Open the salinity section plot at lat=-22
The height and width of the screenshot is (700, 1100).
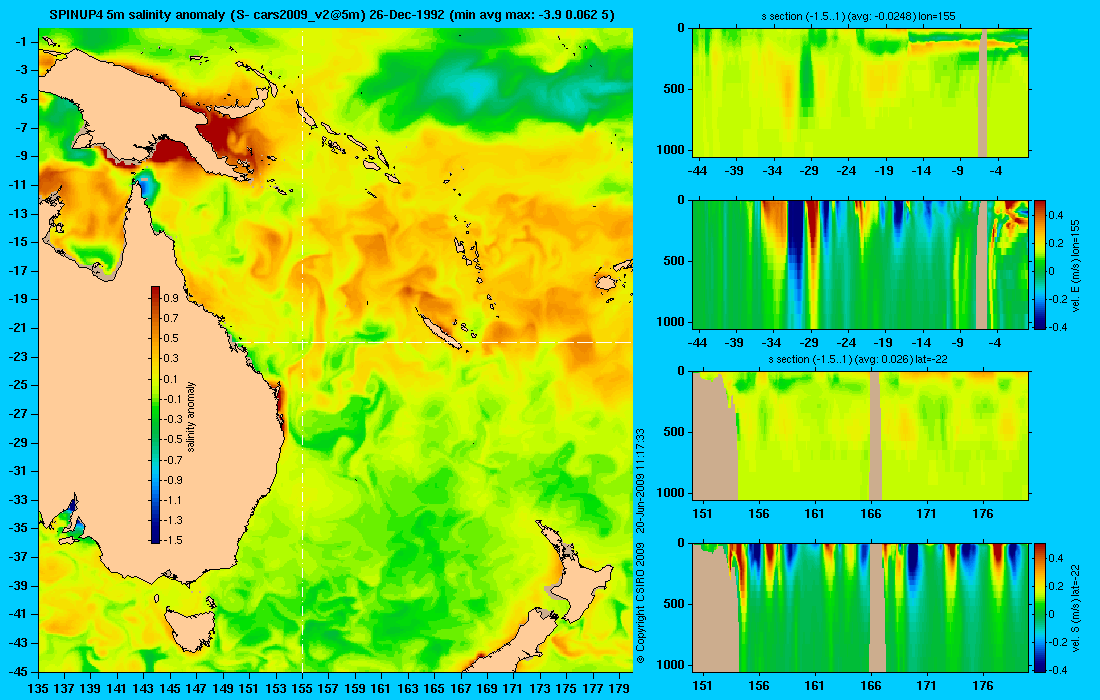point(861,436)
